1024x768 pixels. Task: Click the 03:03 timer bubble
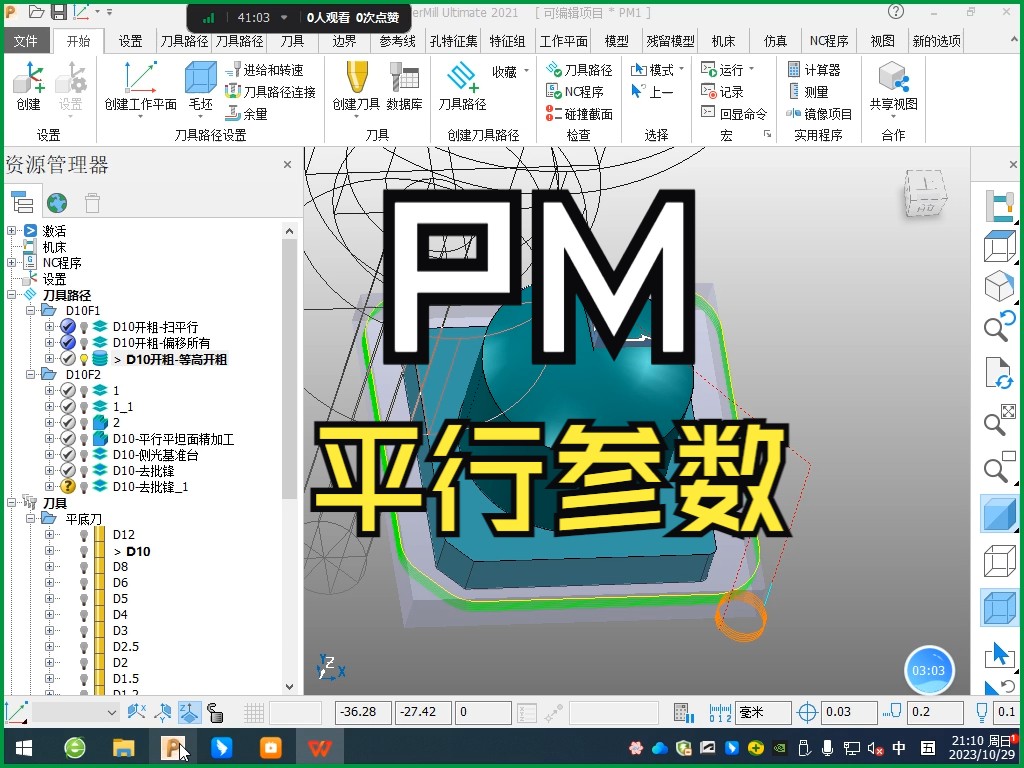[x=928, y=670]
